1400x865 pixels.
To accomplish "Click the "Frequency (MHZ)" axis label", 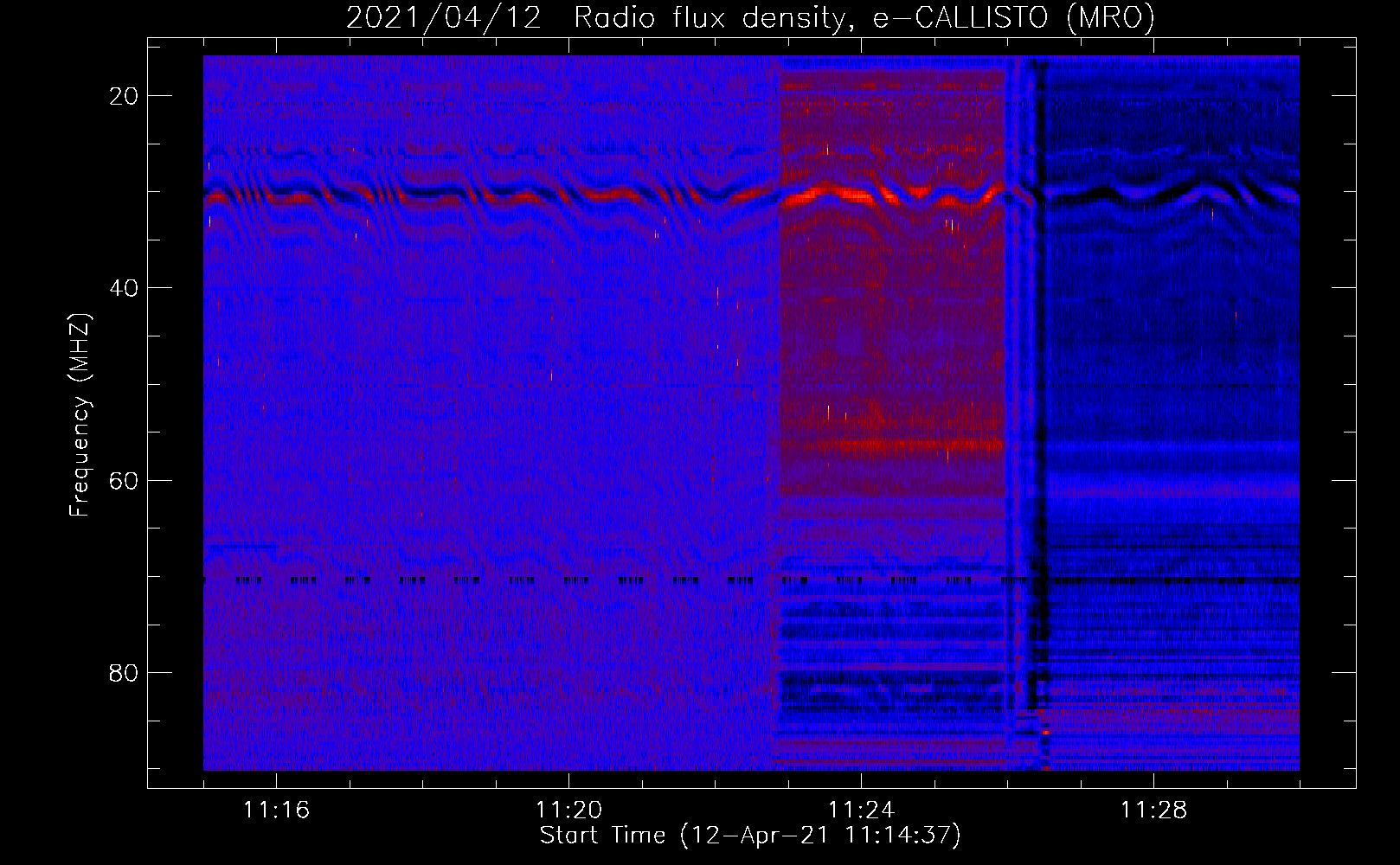I will [80, 415].
